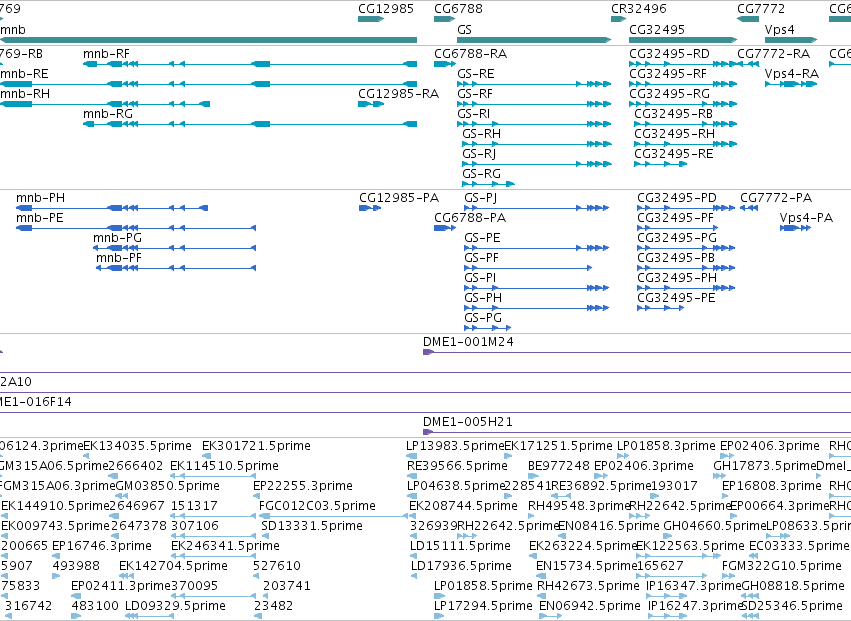Click the CG32495 gene label
851x621 pixels.
[657, 29]
